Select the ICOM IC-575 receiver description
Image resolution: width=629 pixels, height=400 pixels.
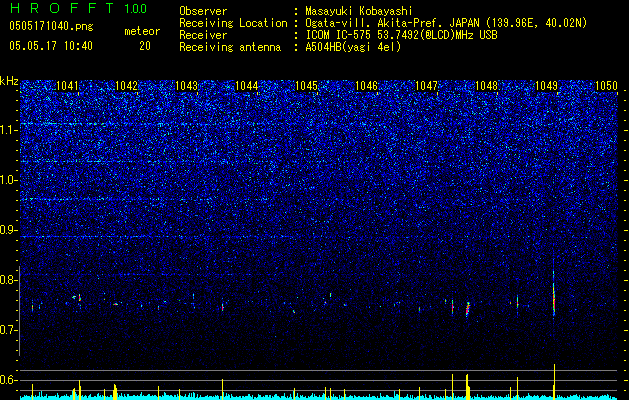point(401,35)
